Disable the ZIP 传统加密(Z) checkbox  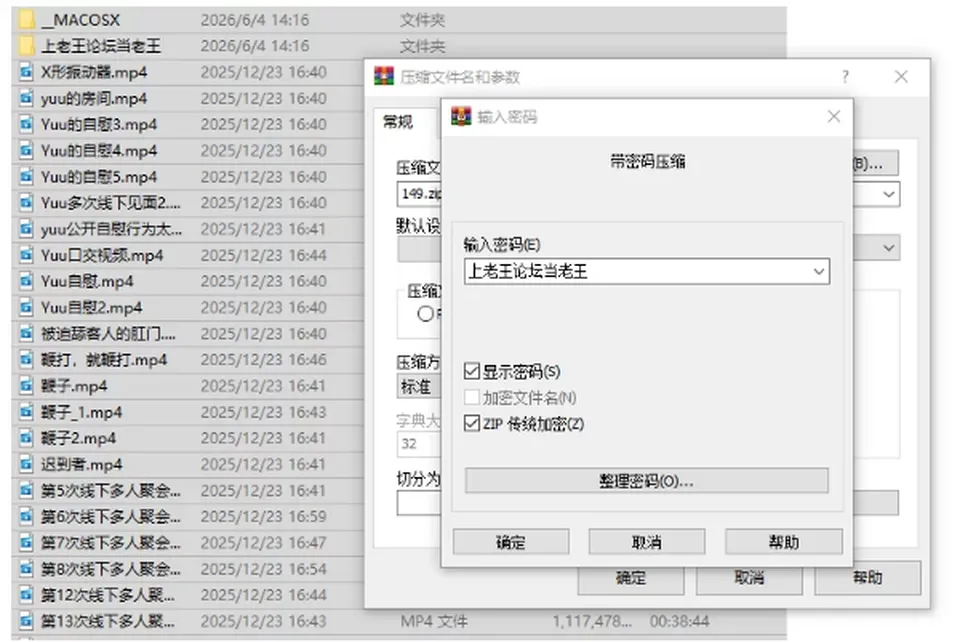(471, 424)
